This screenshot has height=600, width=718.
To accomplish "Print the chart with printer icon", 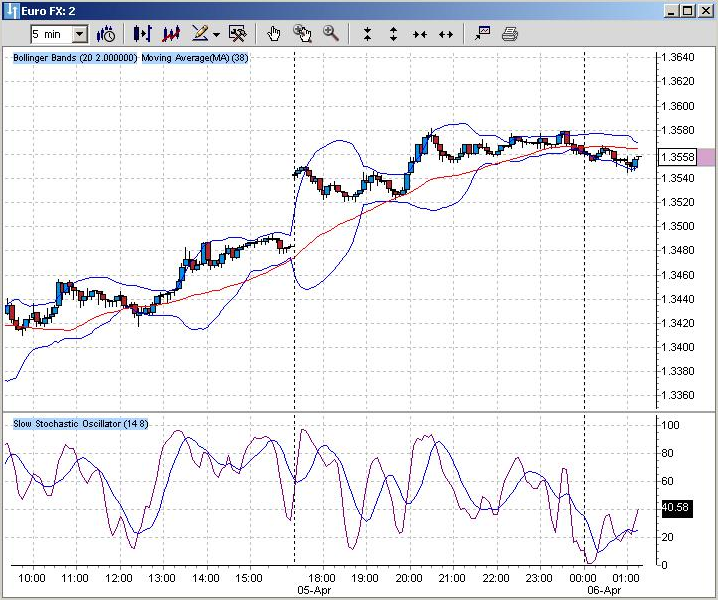I will pyautogui.click(x=510, y=34).
